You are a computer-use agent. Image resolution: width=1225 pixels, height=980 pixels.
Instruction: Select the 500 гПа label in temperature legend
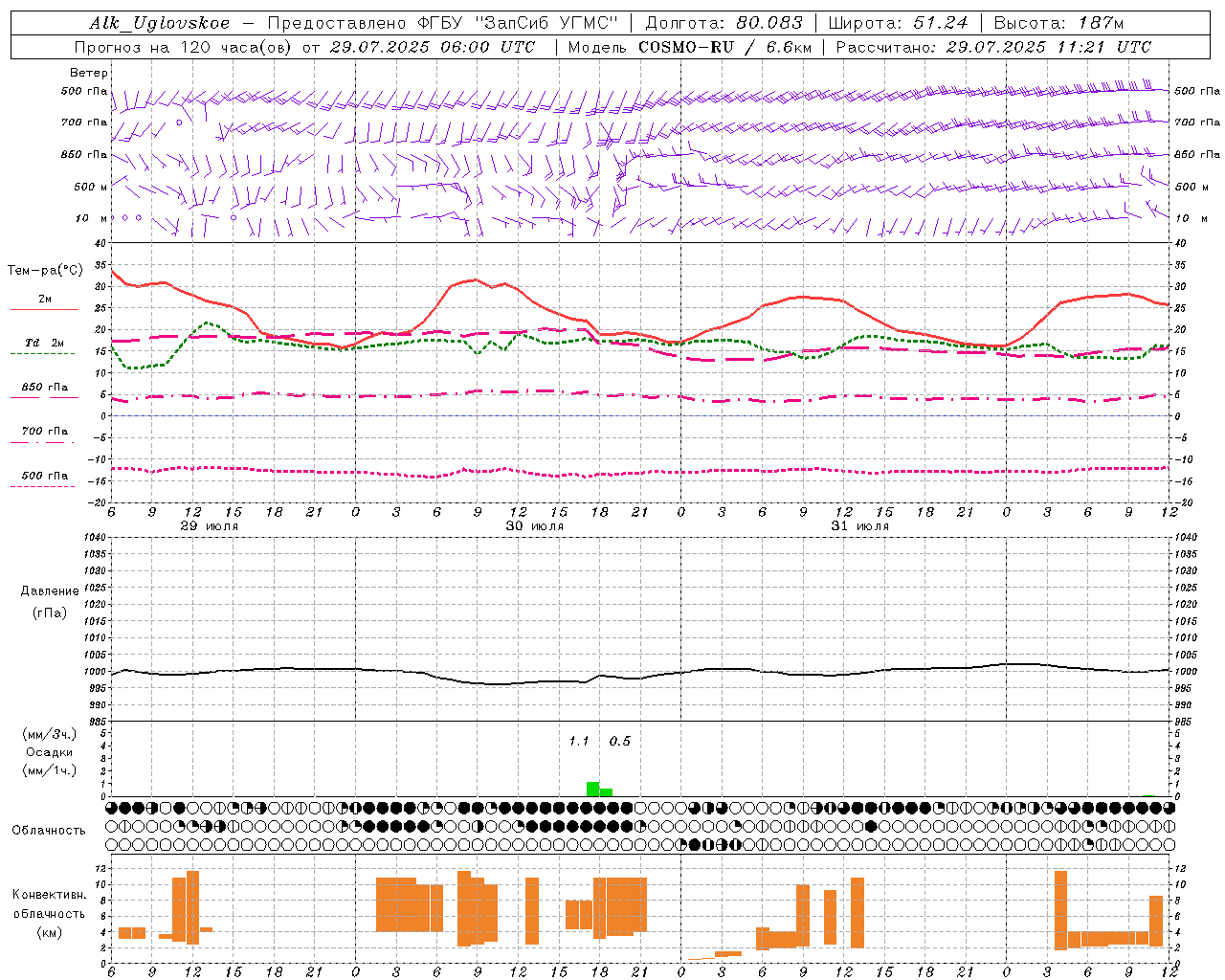click(44, 476)
